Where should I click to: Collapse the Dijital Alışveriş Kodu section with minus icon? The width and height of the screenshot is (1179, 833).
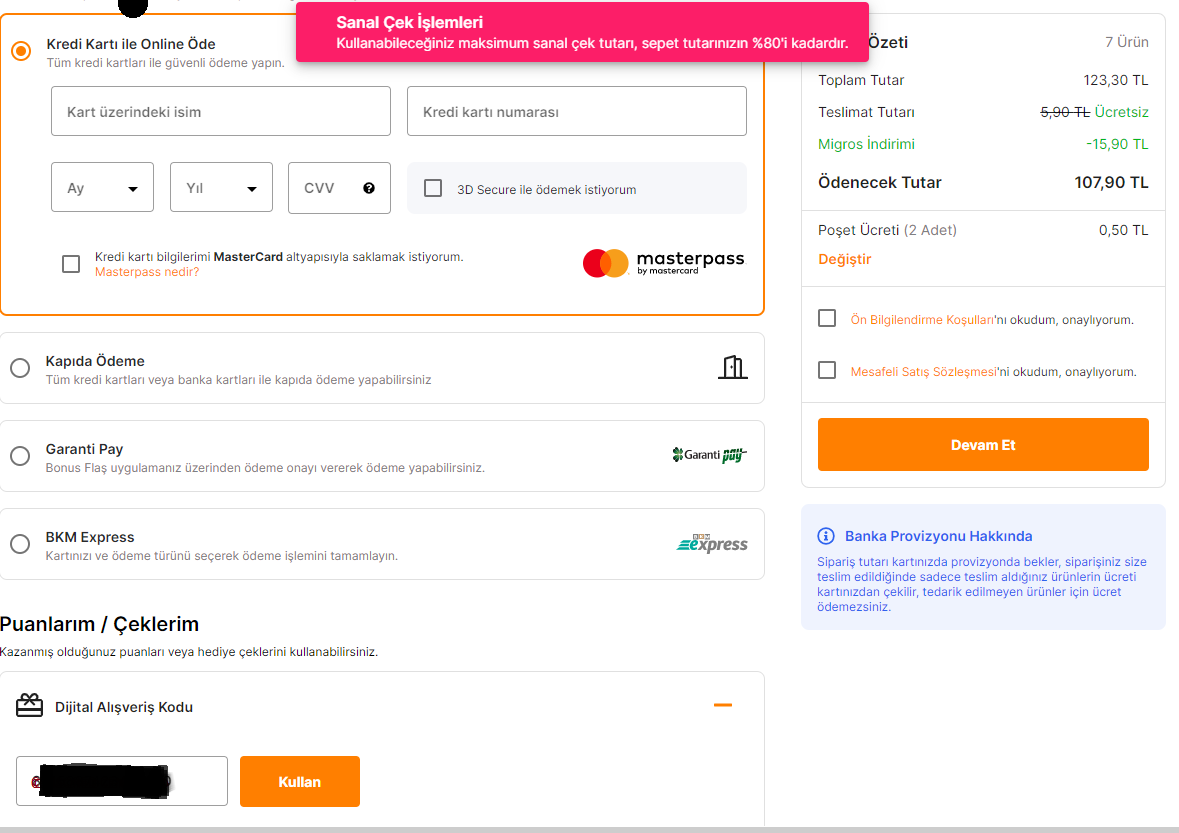tap(723, 706)
